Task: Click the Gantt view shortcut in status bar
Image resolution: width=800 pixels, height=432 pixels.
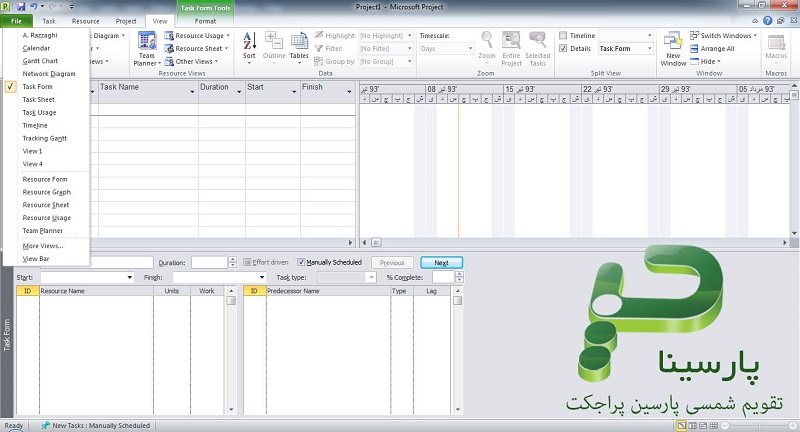Action: (x=681, y=425)
